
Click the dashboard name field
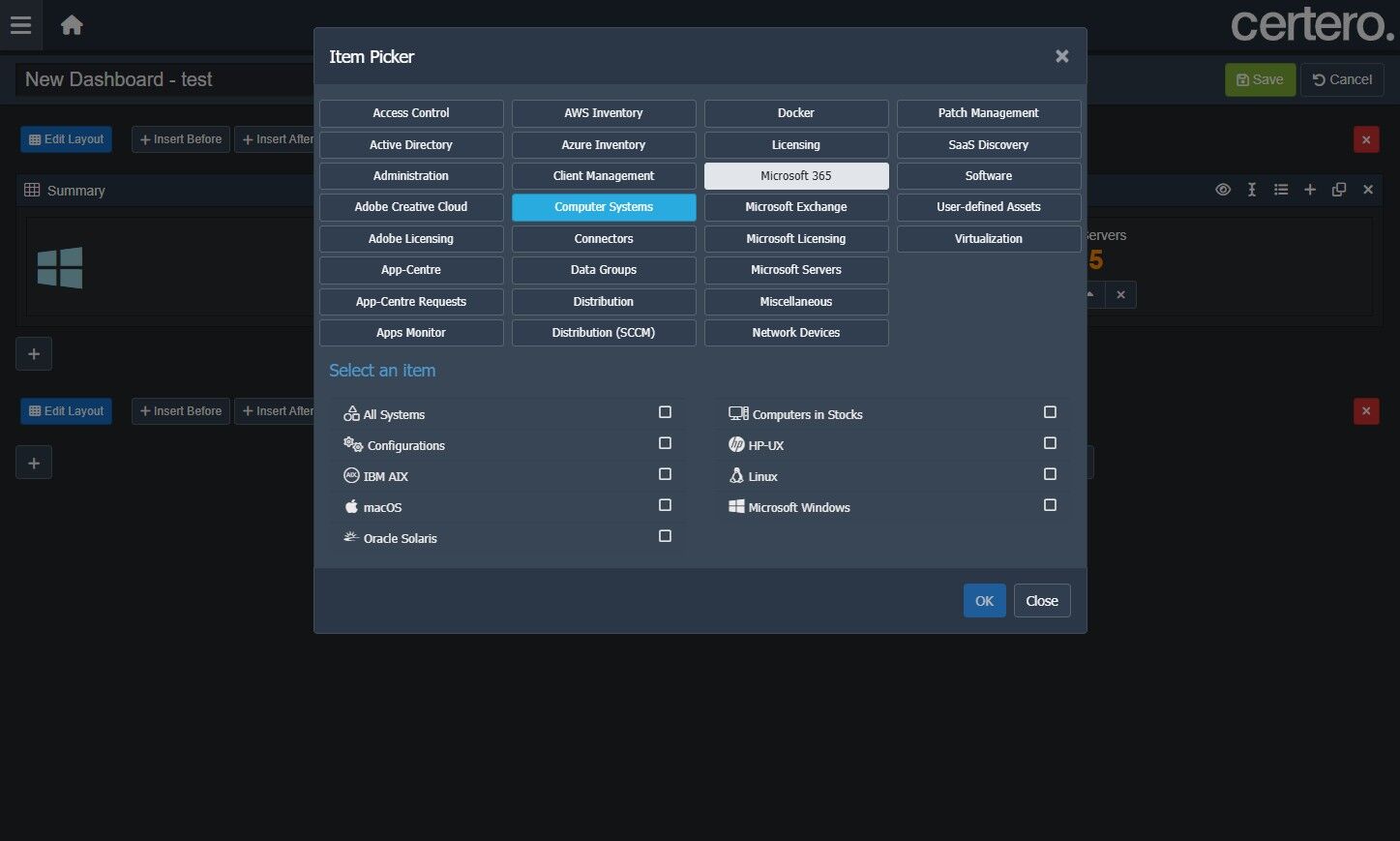(x=164, y=79)
